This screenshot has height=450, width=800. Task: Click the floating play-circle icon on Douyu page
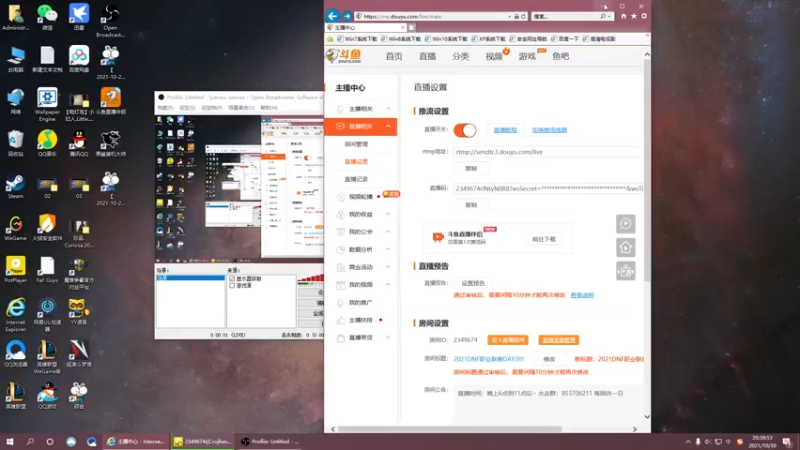coord(626,224)
